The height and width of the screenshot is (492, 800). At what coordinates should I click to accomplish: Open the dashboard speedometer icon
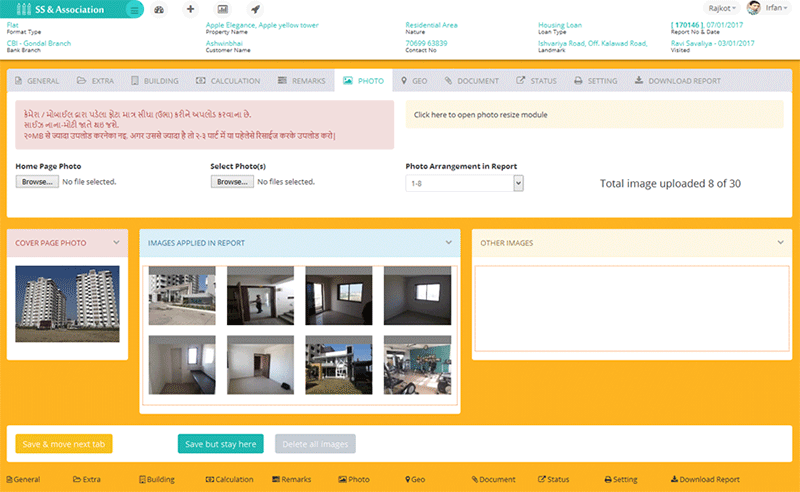click(159, 9)
